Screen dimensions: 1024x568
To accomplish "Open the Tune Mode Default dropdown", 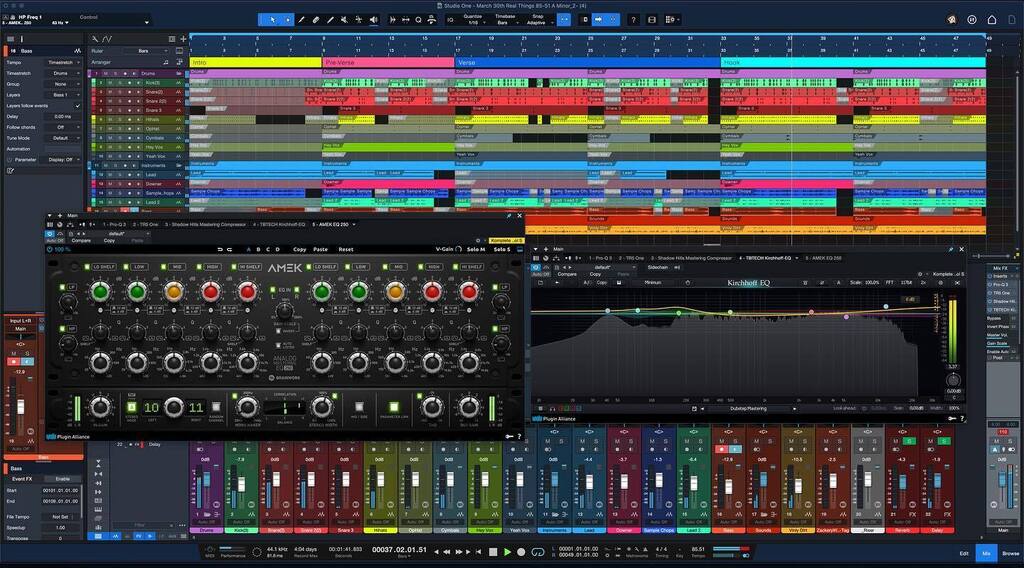I will coord(63,138).
